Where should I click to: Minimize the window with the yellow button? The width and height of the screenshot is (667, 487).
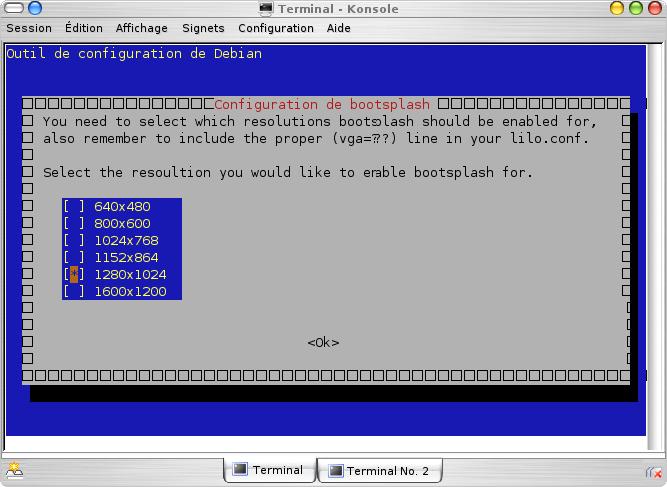(x=616, y=9)
